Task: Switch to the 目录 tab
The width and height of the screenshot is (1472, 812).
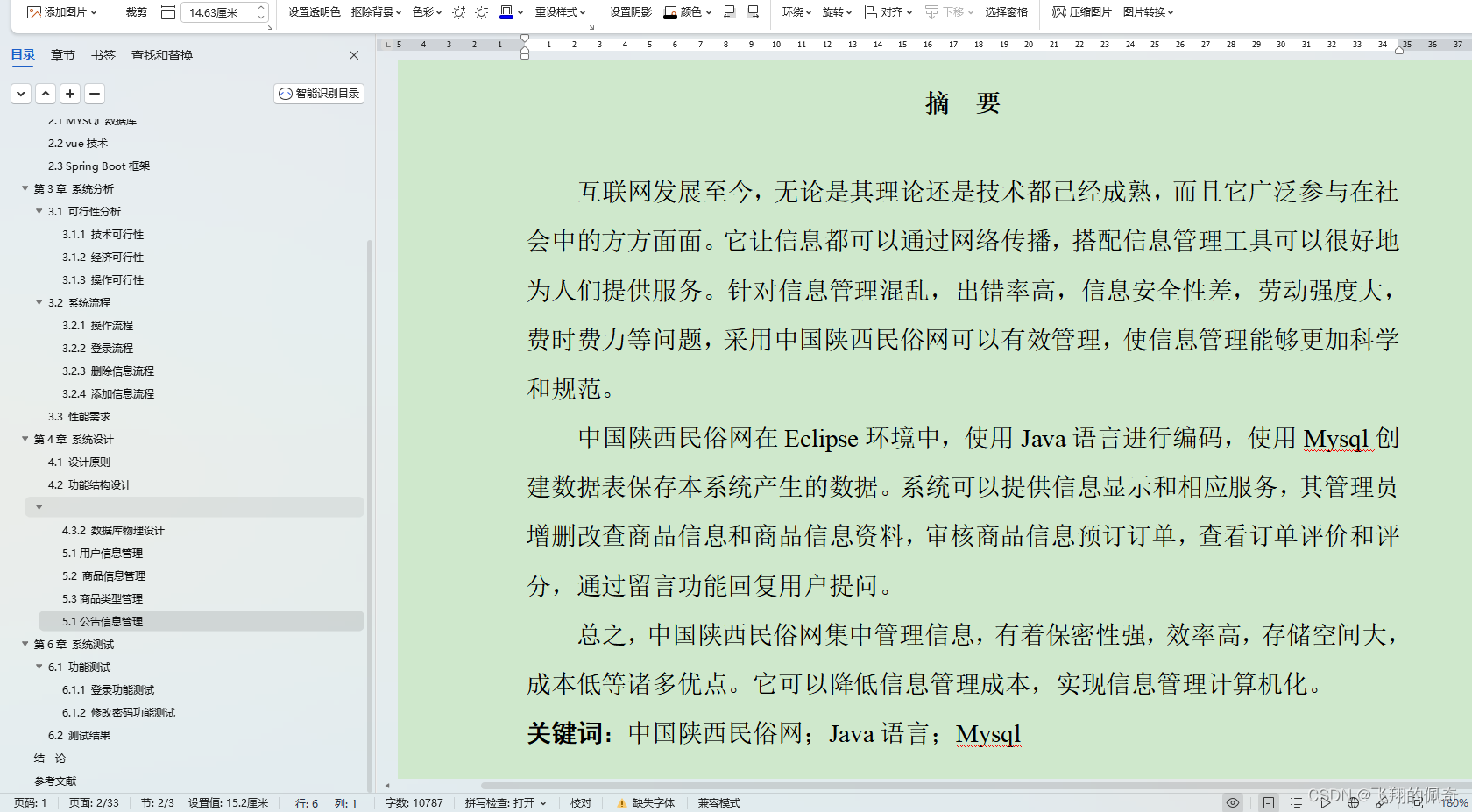Action: tap(23, 54)
